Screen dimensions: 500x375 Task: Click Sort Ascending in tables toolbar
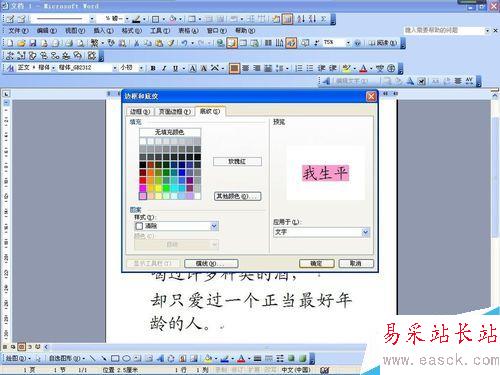click(301, 19)
